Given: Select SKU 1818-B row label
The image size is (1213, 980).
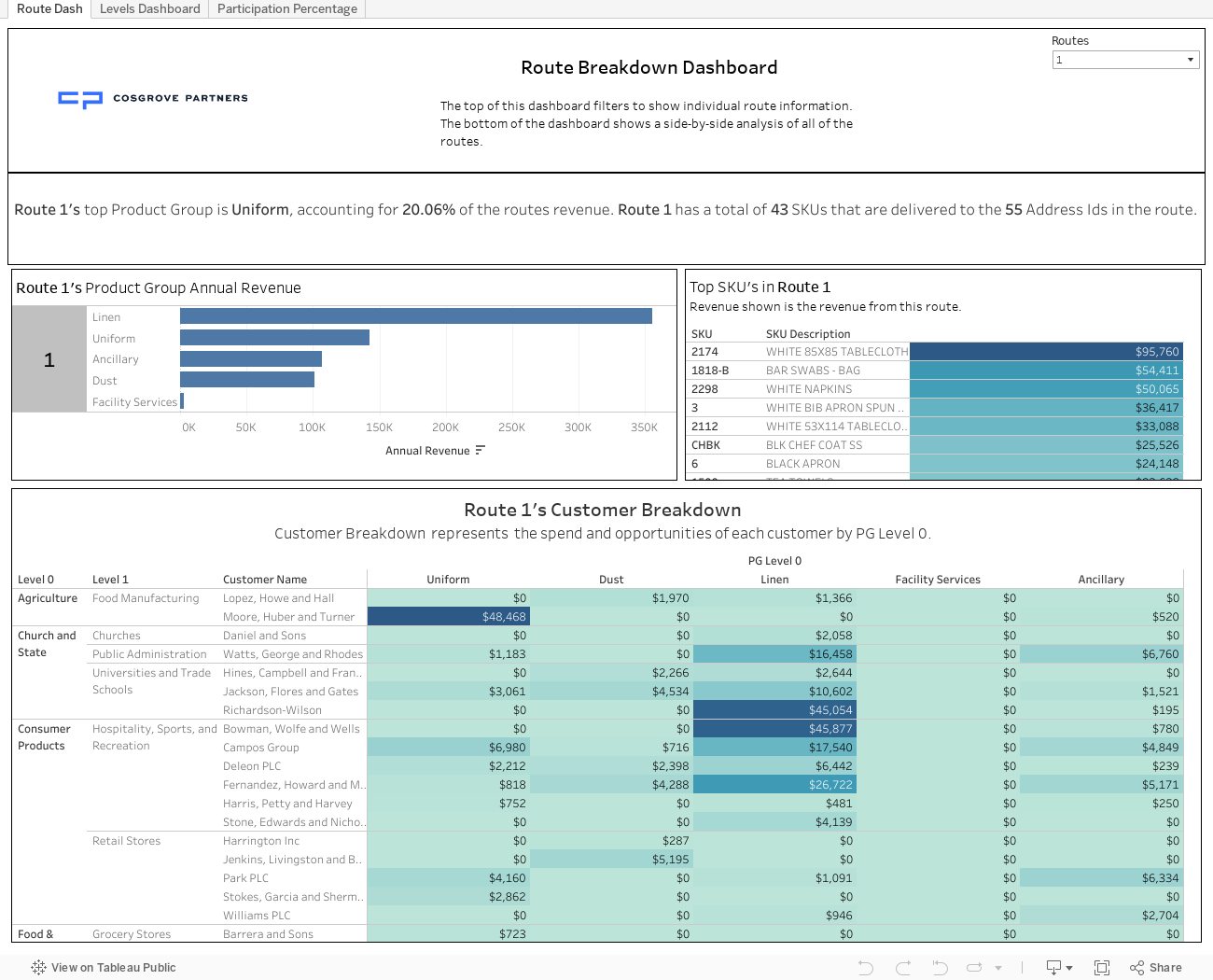Looking at the screenshot, I should [x=710, y=371].
